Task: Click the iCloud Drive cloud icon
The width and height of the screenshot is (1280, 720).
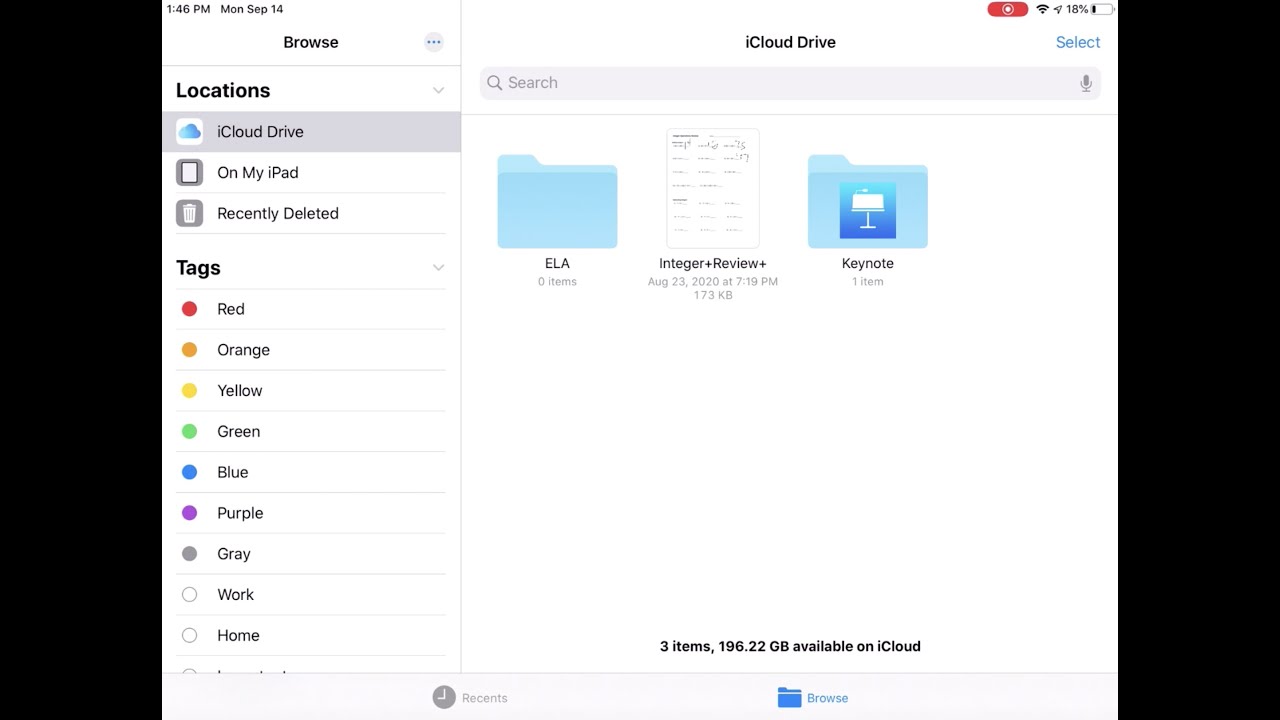Action: point(189,132)
